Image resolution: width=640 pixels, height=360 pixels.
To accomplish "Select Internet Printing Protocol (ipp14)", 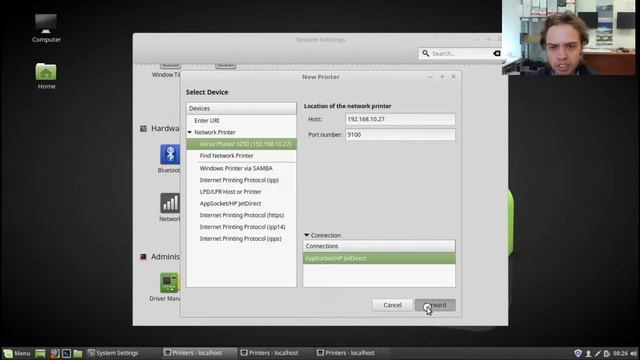I will tap(241, 227).
